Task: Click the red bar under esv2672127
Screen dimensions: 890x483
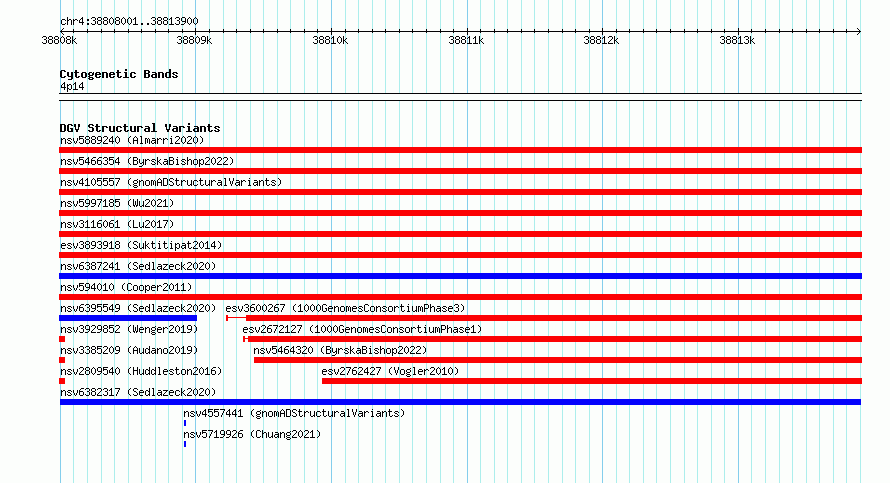Action: click(x=555, y=339)
